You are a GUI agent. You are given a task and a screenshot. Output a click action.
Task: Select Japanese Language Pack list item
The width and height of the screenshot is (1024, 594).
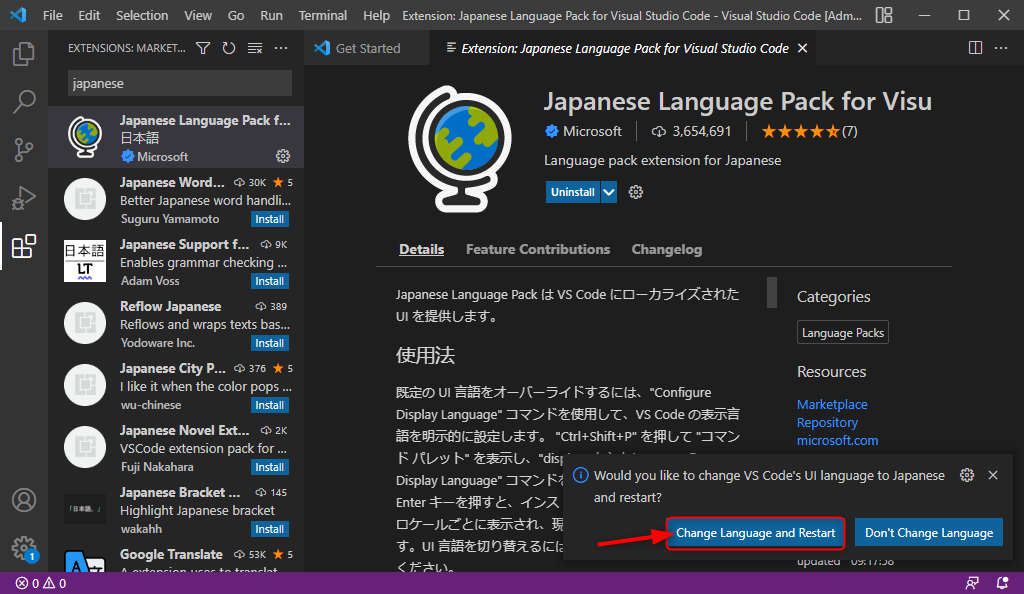coord(176,137)
